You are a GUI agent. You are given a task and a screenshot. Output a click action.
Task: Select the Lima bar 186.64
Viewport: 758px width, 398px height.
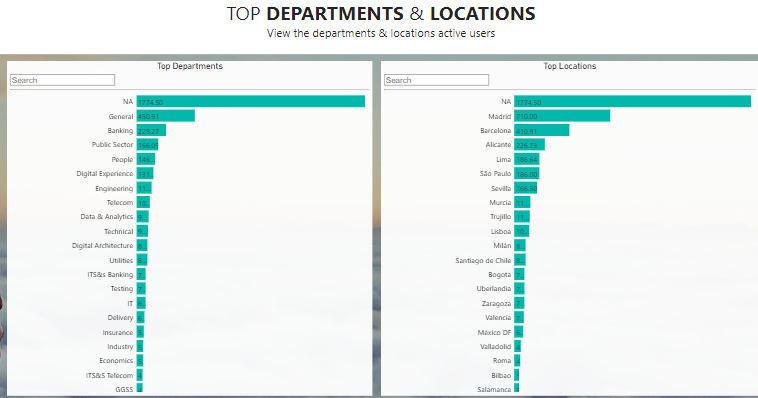coord(527,160)
